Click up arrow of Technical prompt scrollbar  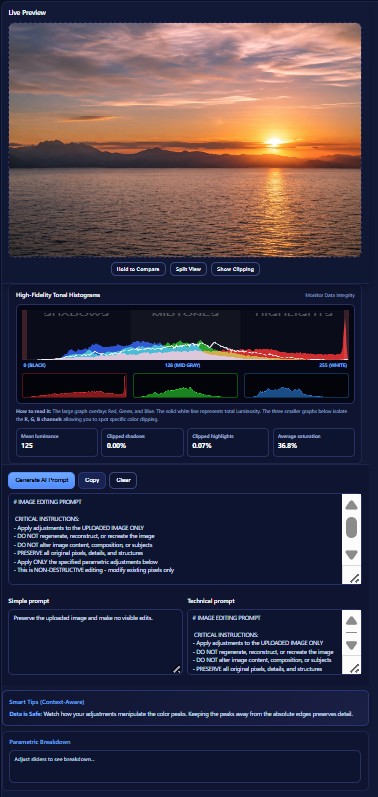[x=352, y=621]
